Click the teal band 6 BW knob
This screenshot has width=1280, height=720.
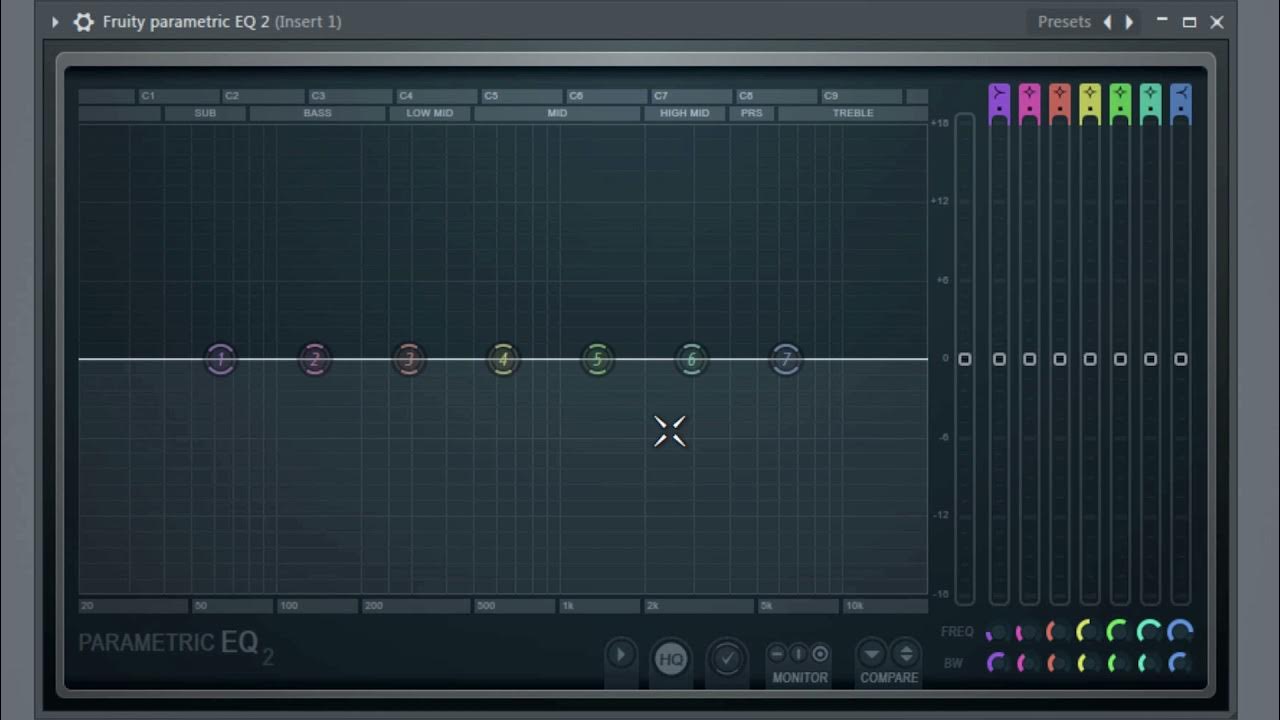point(1150,663)
